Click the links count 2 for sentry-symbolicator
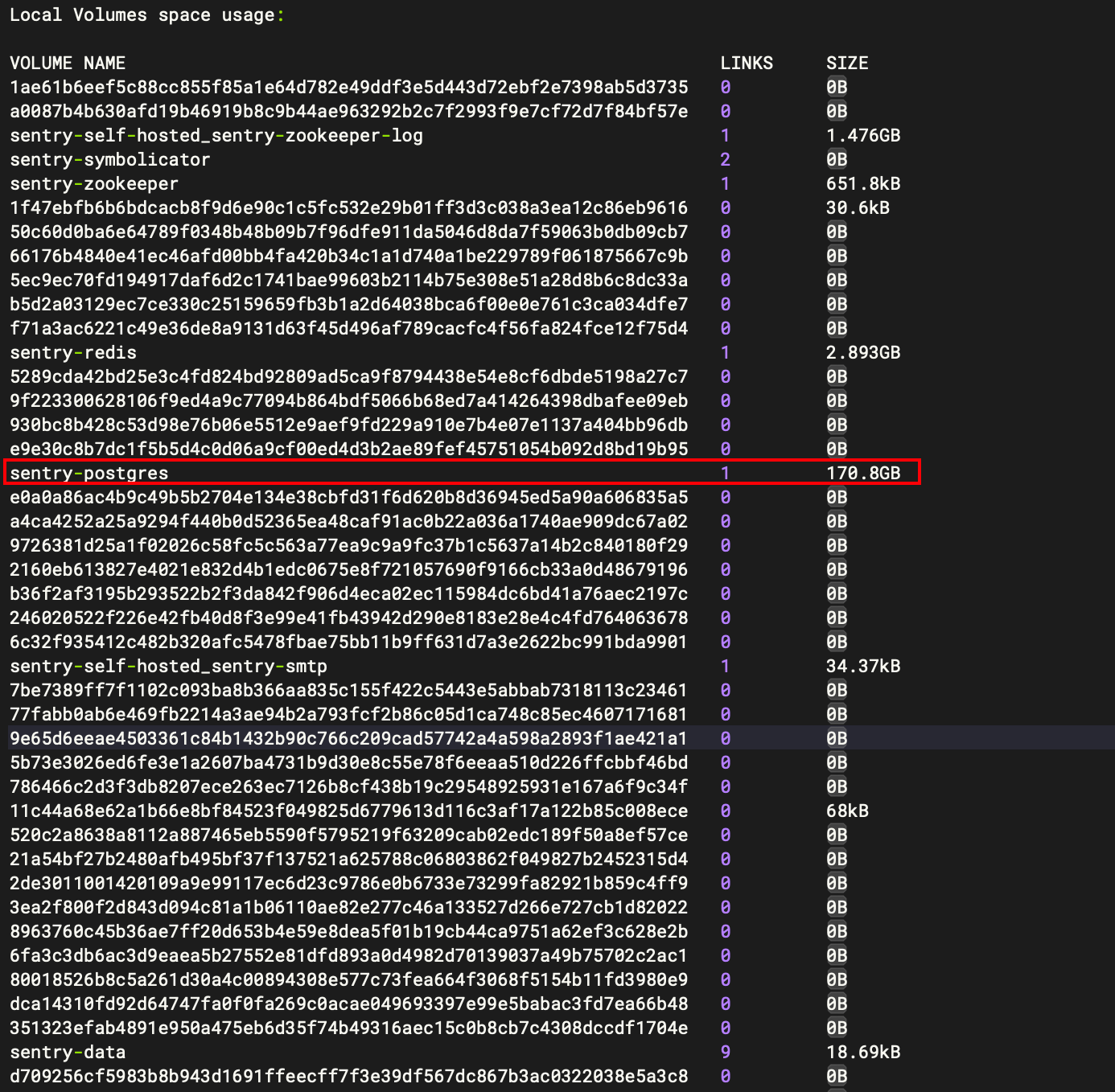This screenshot has height=1092, width=1115. (726, 159)
